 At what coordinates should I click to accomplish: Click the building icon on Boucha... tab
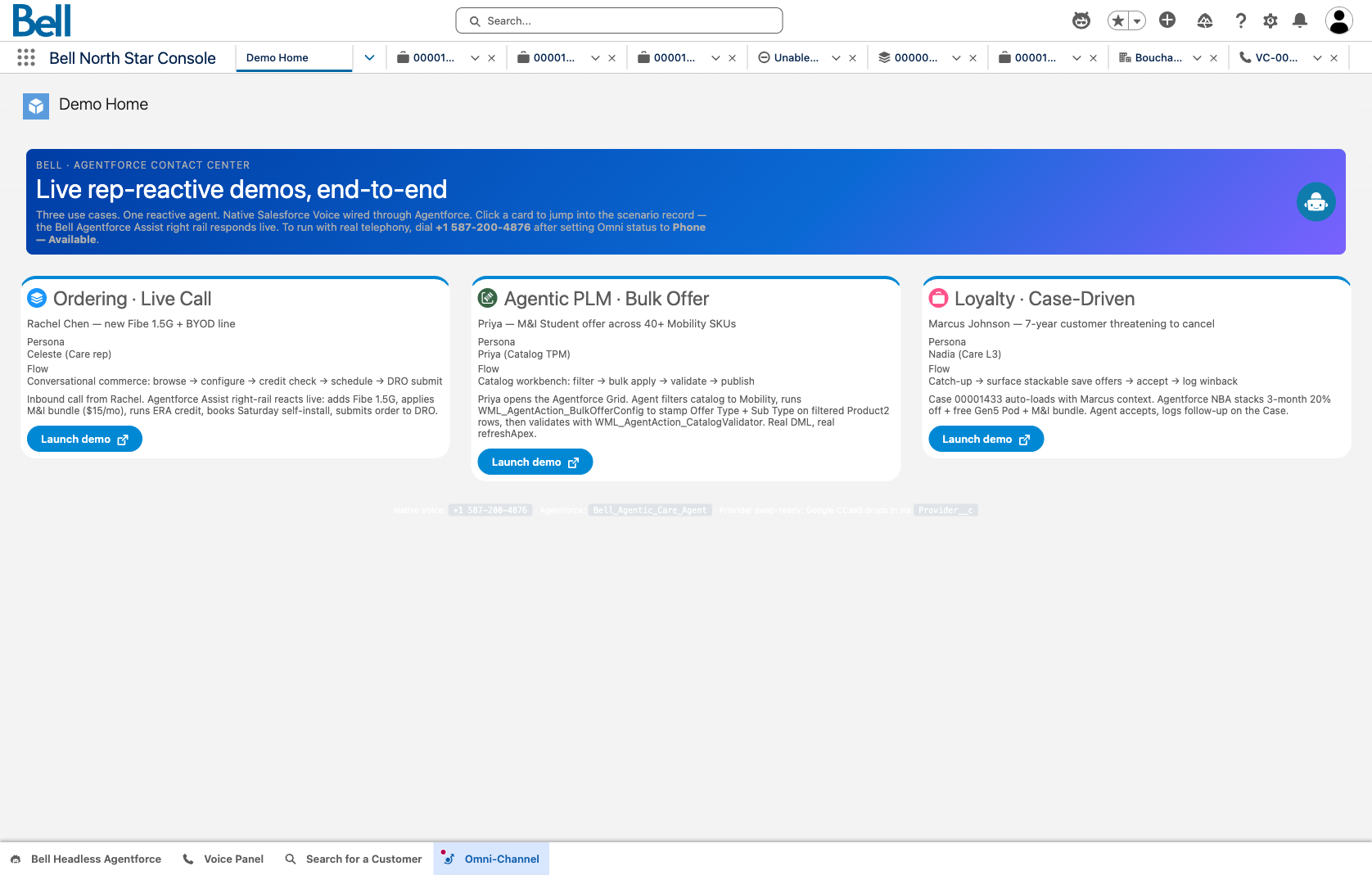click(1125, 57)
